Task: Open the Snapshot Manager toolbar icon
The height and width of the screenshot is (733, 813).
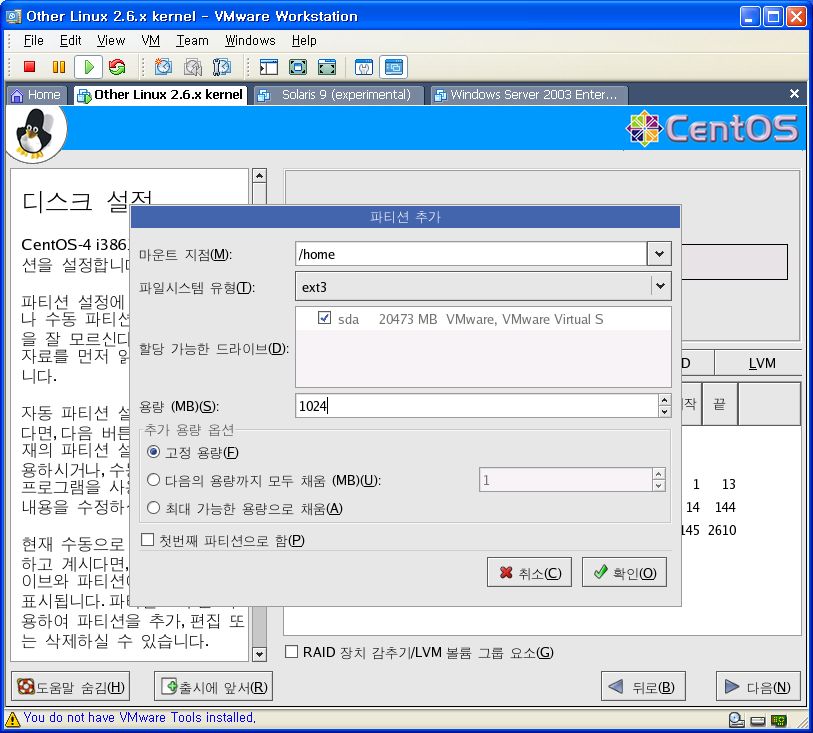Action: (x=222, y=67)
